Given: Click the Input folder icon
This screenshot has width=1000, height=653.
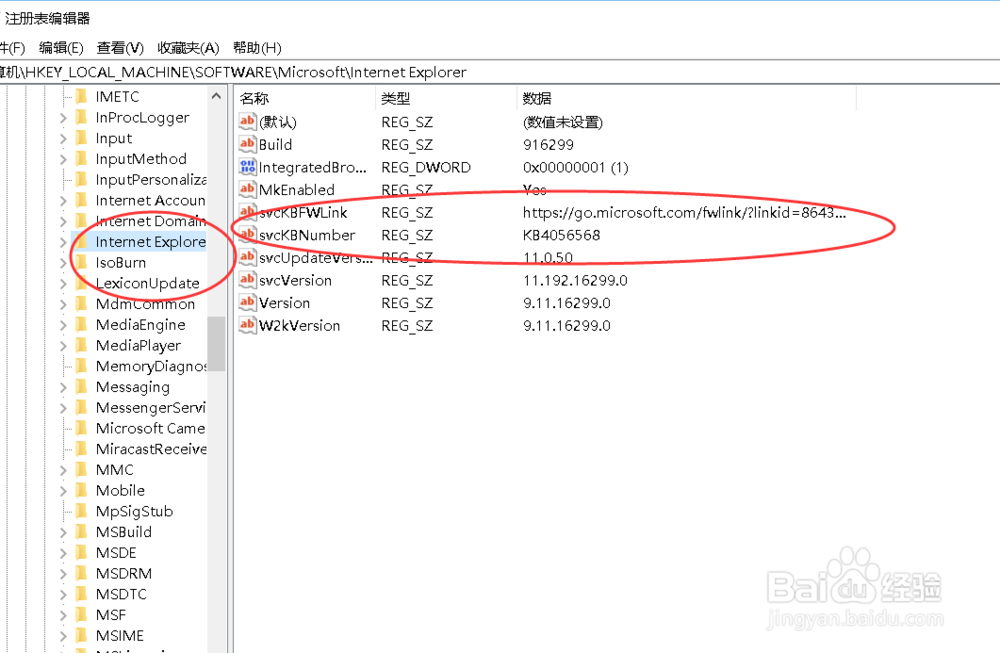Looking at the screenshot, I should (x=81, y=138).
